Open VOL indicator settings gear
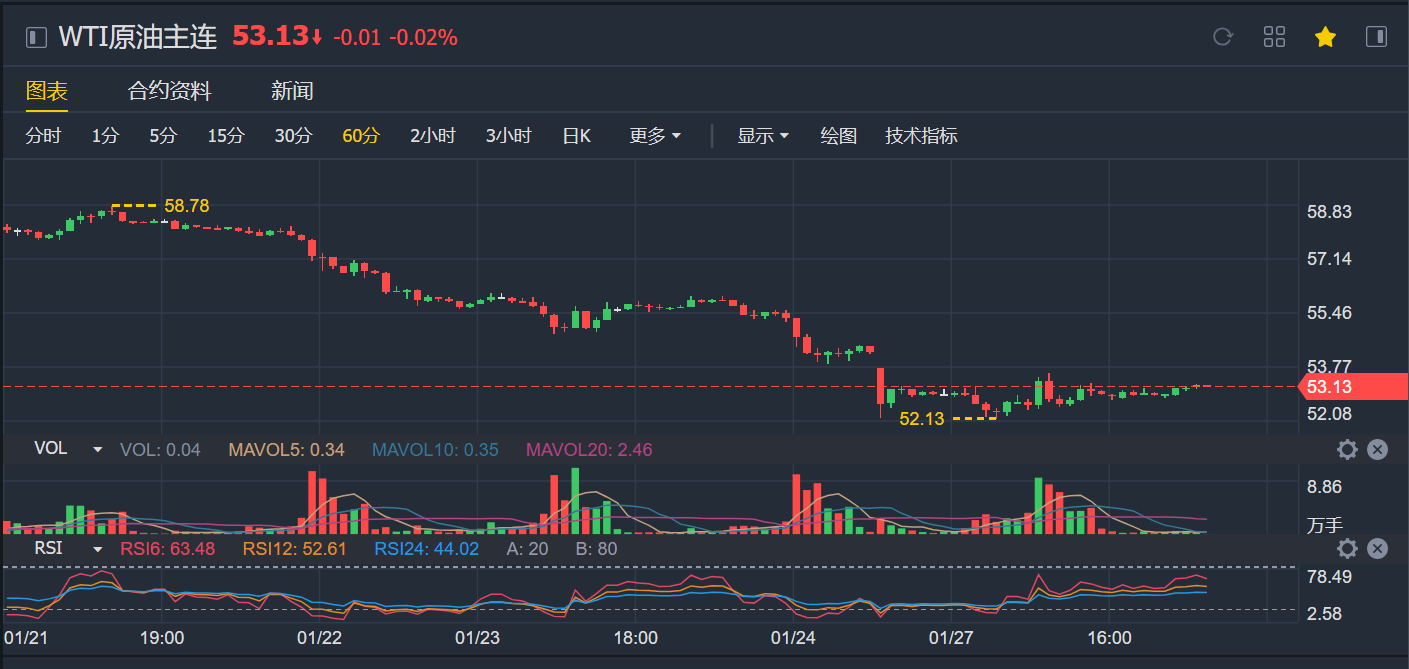 (1347, 450)
